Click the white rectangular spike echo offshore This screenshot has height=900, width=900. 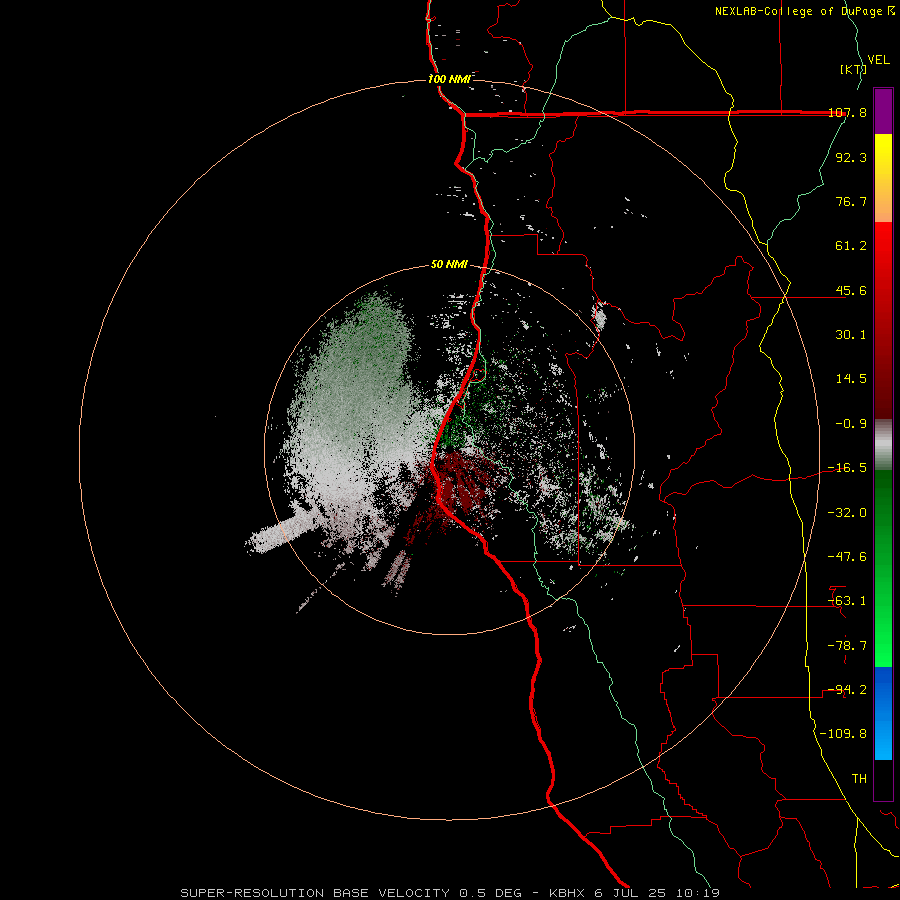coord(281,534)
